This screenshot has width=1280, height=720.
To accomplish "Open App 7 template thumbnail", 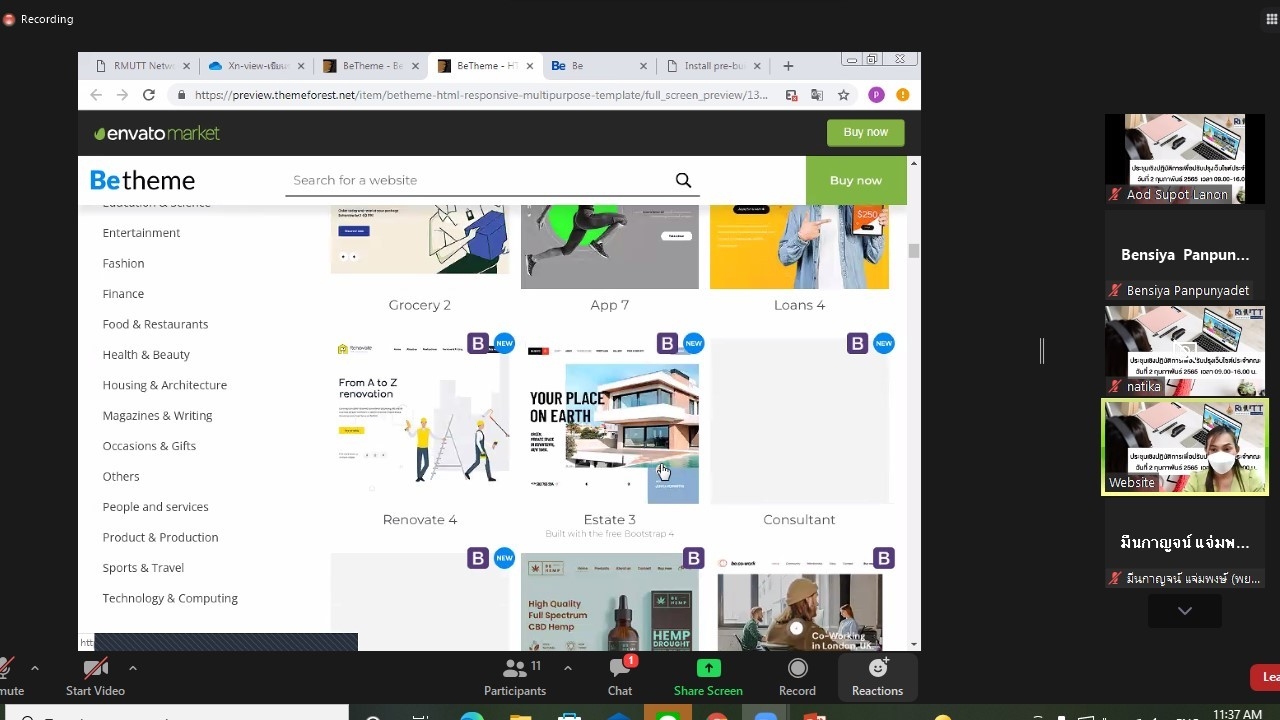I will click(x=610, y=247).
